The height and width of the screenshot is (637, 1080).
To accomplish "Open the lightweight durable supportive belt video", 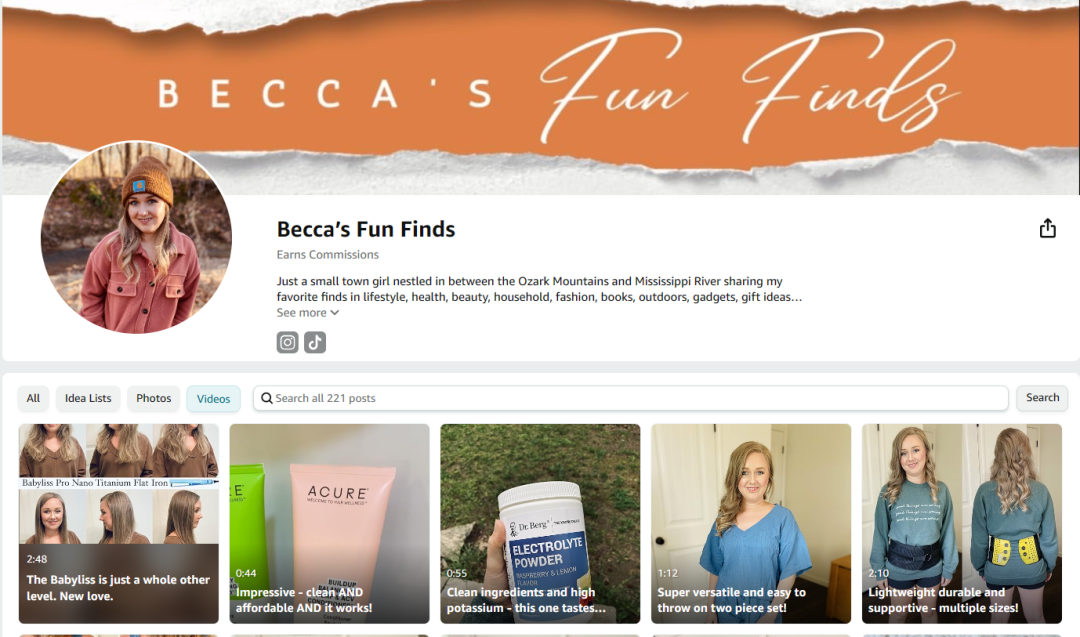I will click(962, 523).
